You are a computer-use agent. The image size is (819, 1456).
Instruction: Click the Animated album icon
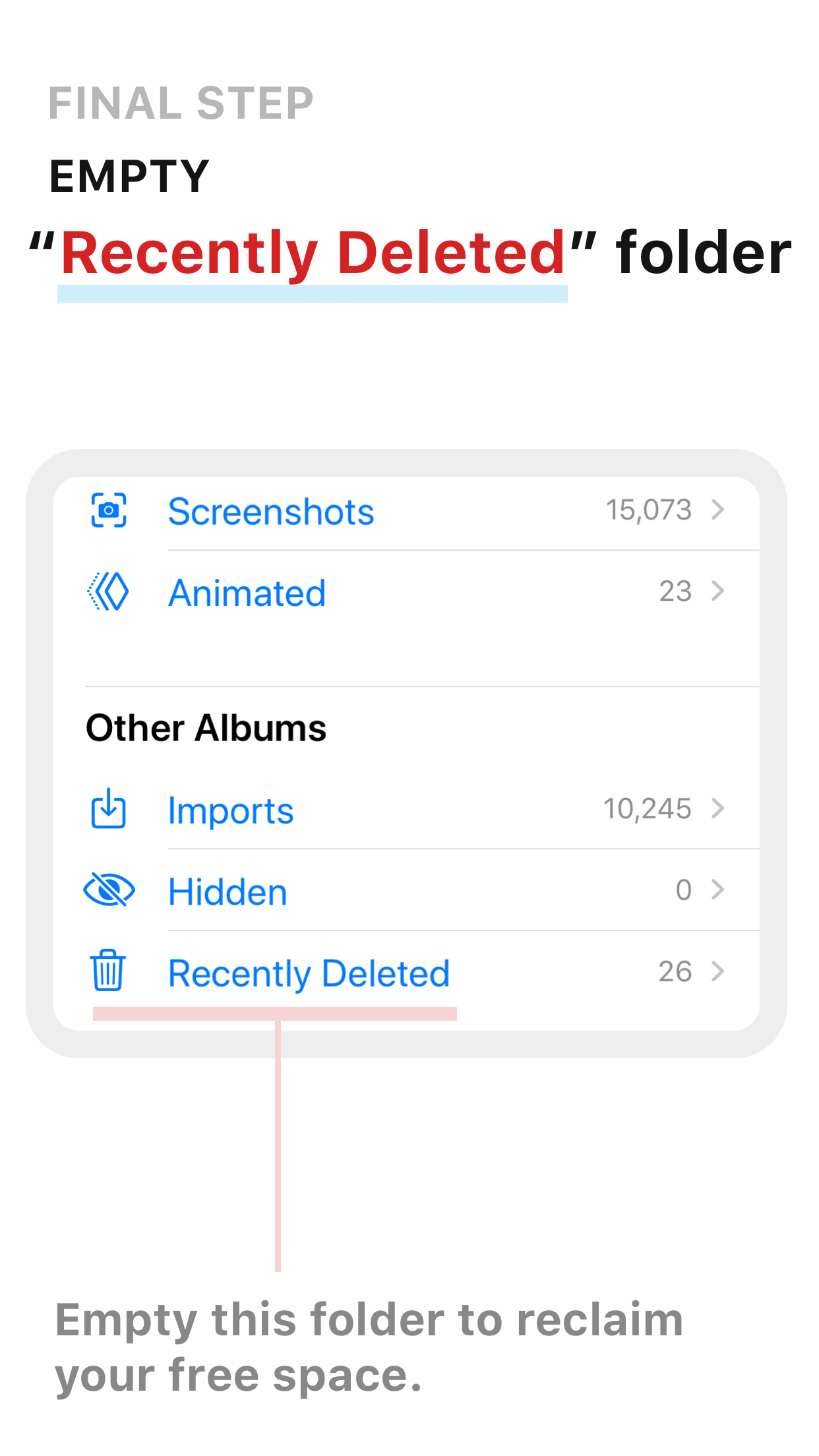pyautogui.click(x=109, y=592)
